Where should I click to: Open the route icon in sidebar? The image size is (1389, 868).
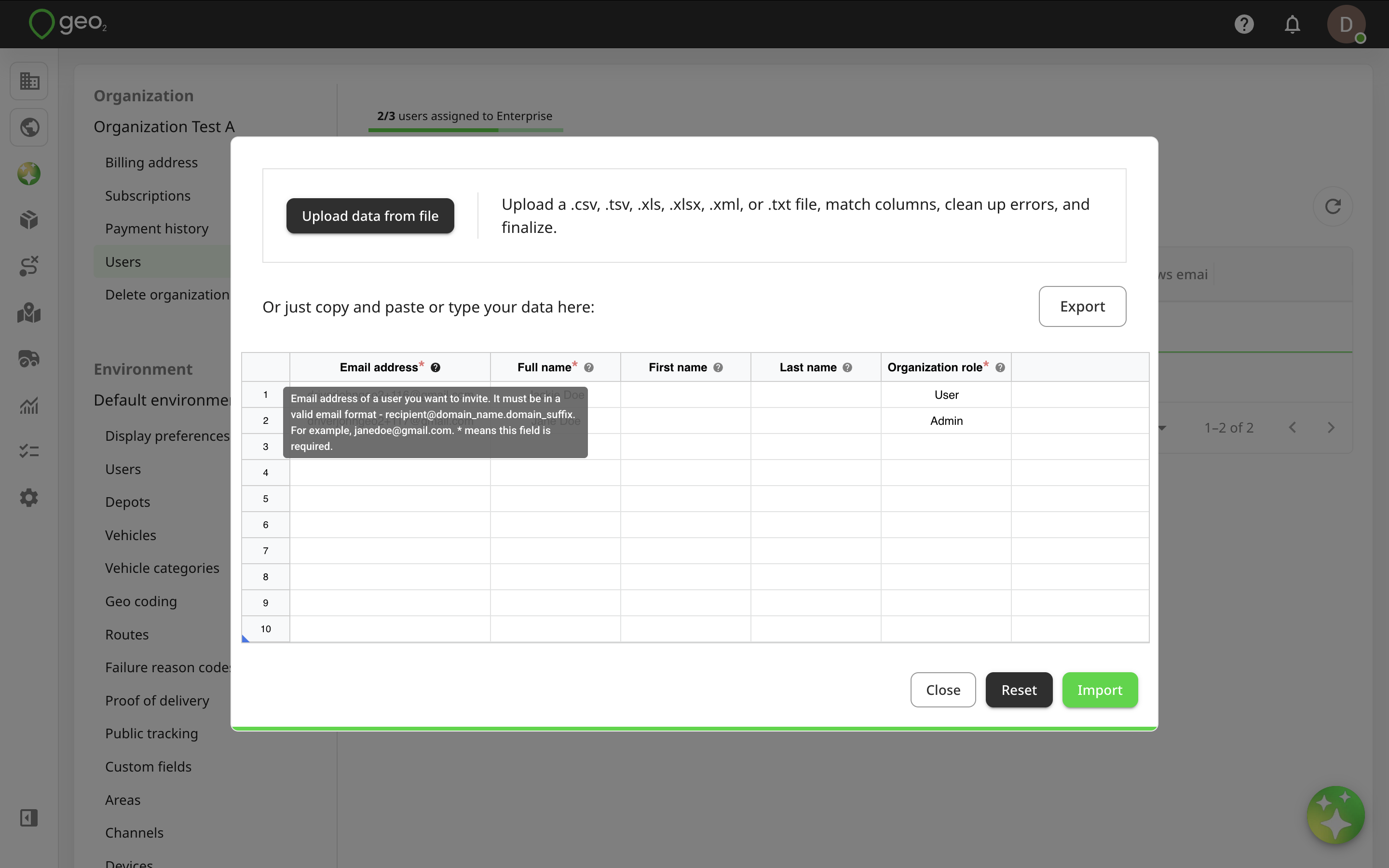pyautogui.click(x=29, y=266)
